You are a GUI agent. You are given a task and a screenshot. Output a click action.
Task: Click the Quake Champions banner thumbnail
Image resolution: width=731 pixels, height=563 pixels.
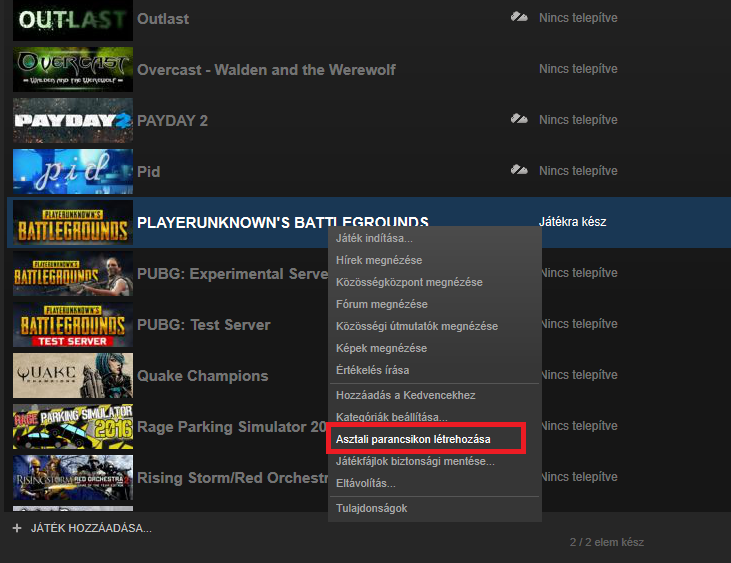[73, 375]
